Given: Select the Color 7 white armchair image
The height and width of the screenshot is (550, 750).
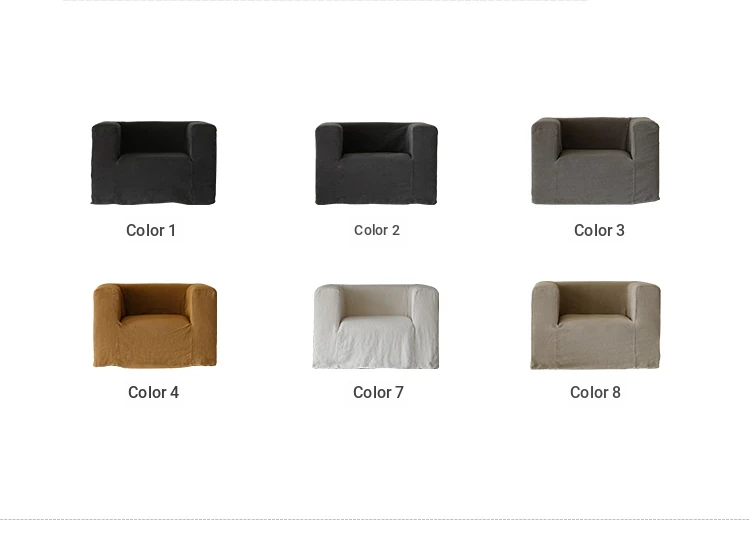Looking at the screenshot, I should pyautogui.click(x=376, y=327).
